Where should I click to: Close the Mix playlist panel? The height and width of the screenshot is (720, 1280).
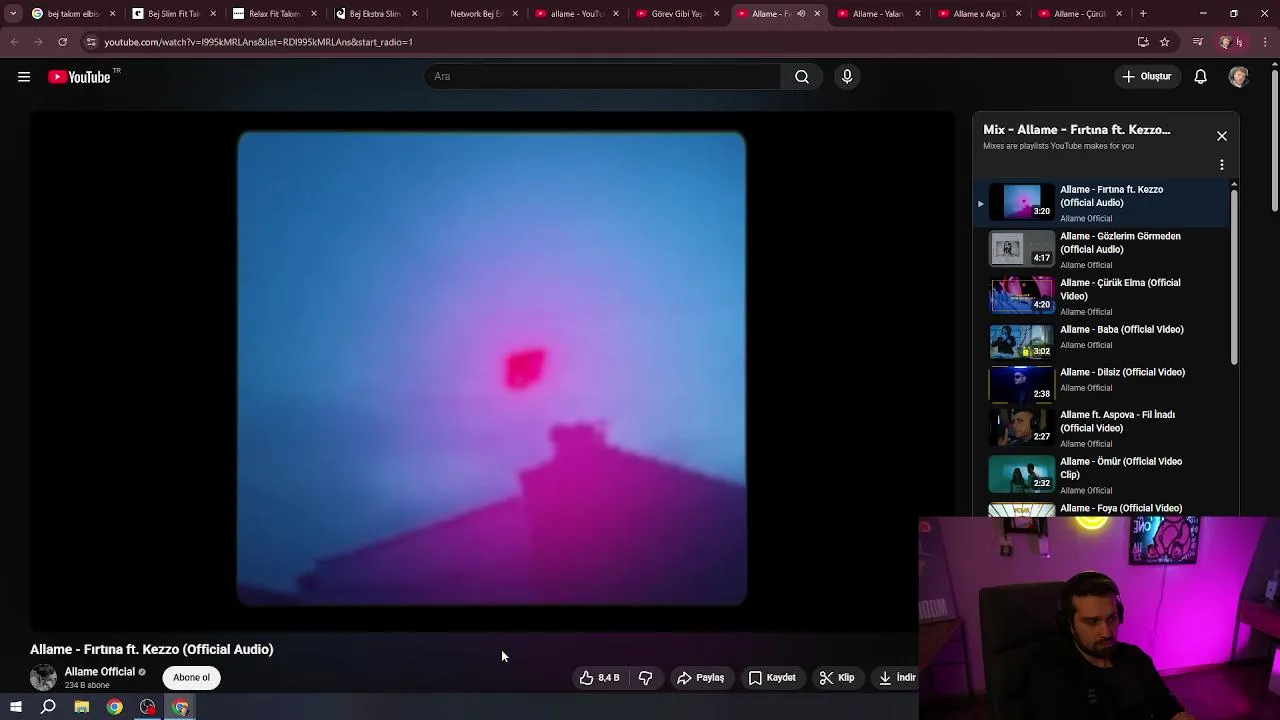click(x=1222, y=136)
